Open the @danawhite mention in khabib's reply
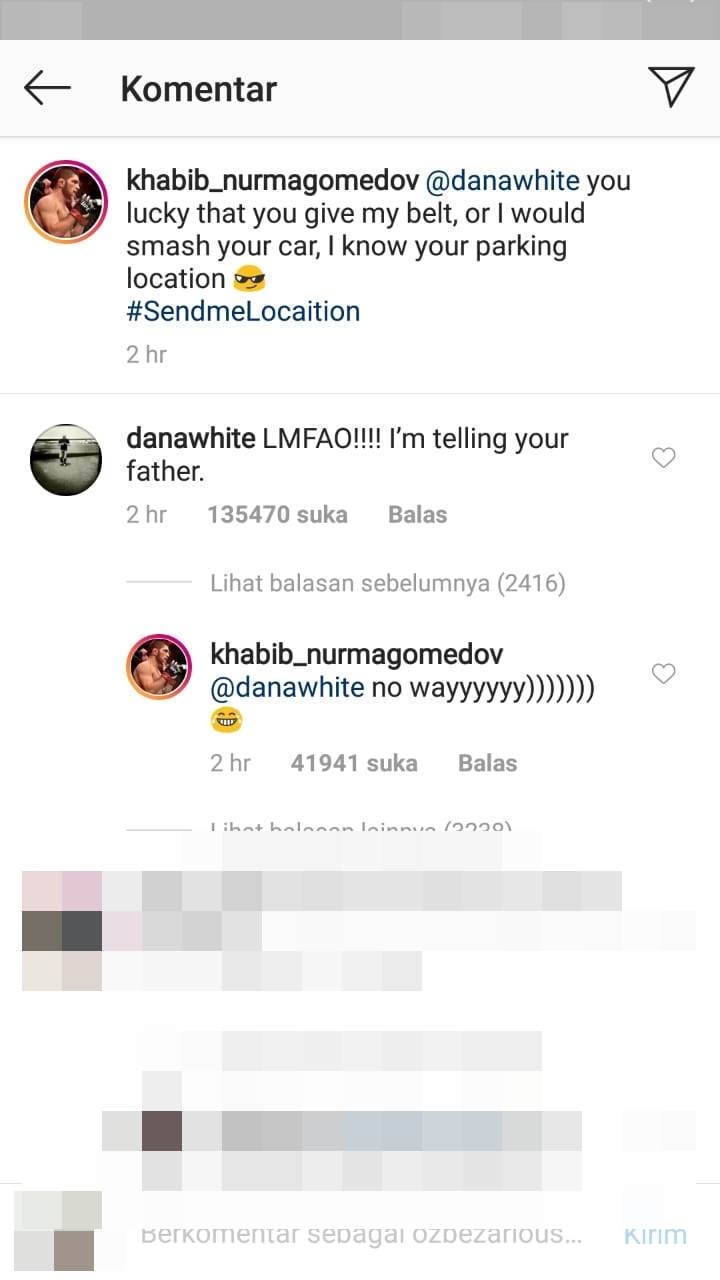 [287, 688]
